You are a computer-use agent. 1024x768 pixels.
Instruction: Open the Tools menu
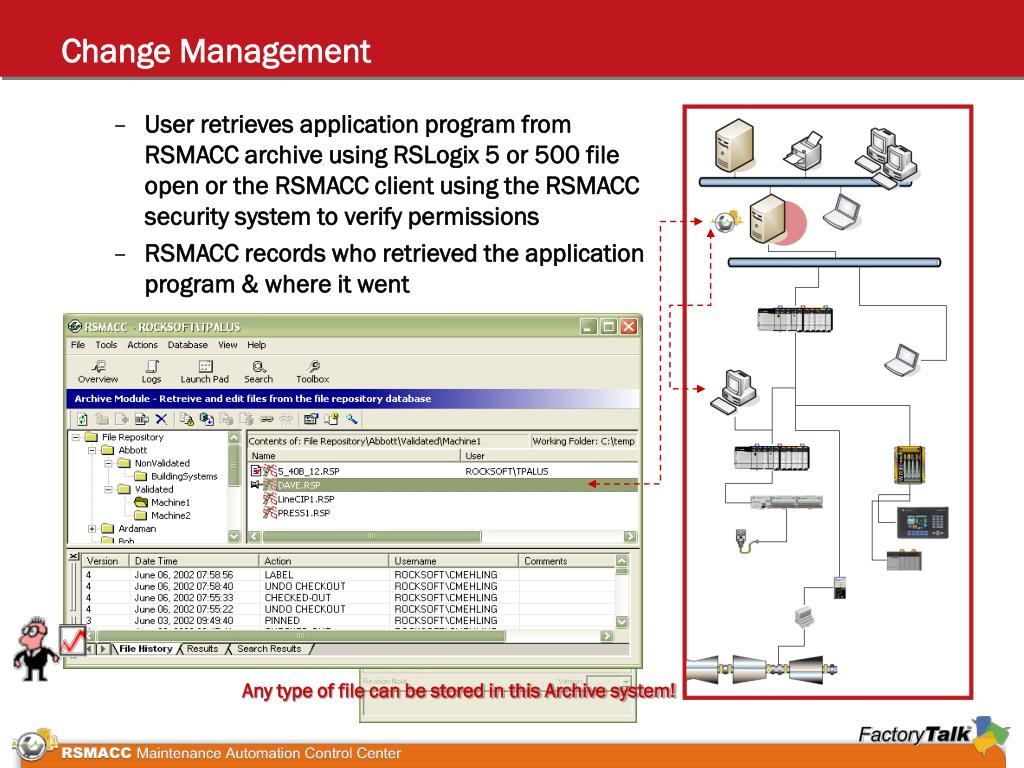pyautogui.click(x=106, y=345)
